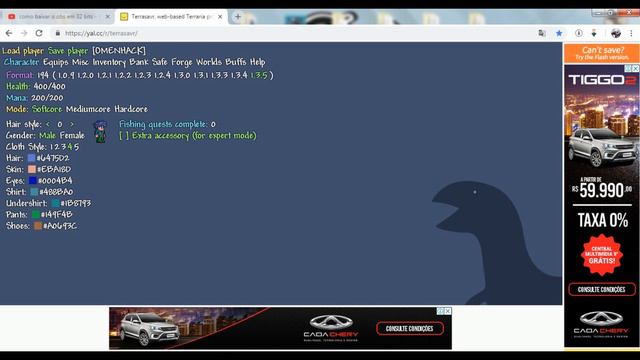Select cloth style 4
Image resolution: width=640 pixels, height=360 pixels.
[70, 147]
